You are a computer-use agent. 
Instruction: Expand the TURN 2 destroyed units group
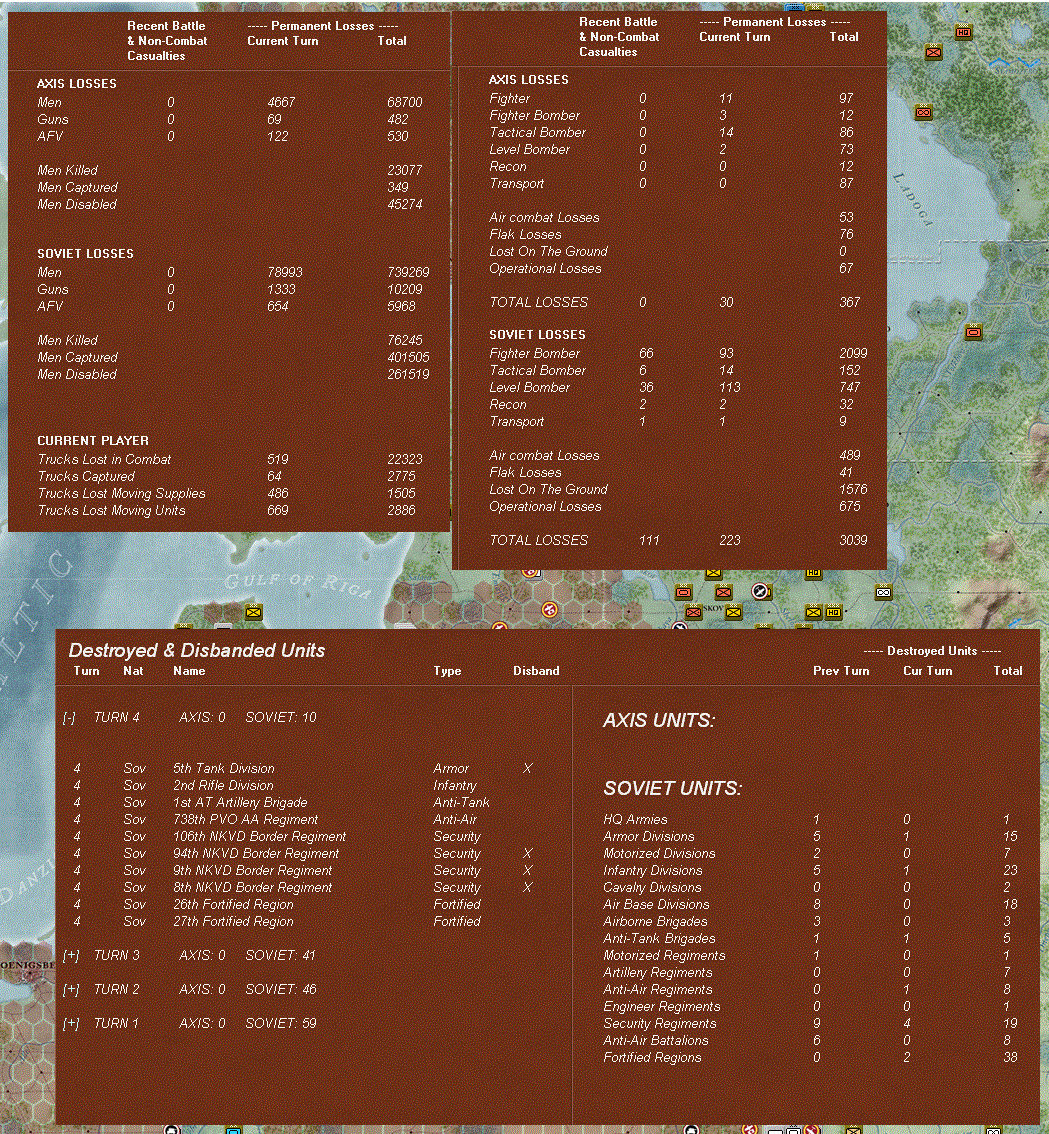click(x=70, y=990)
